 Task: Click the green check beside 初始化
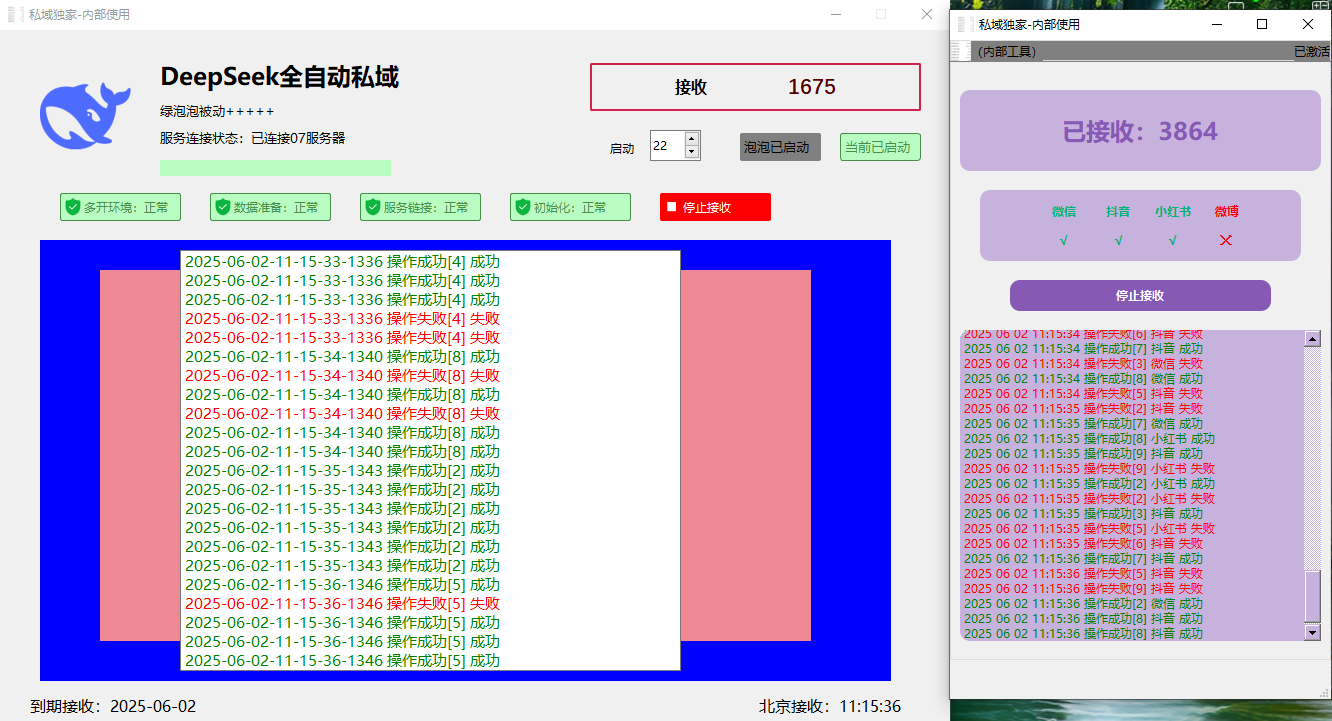[522, 207]
